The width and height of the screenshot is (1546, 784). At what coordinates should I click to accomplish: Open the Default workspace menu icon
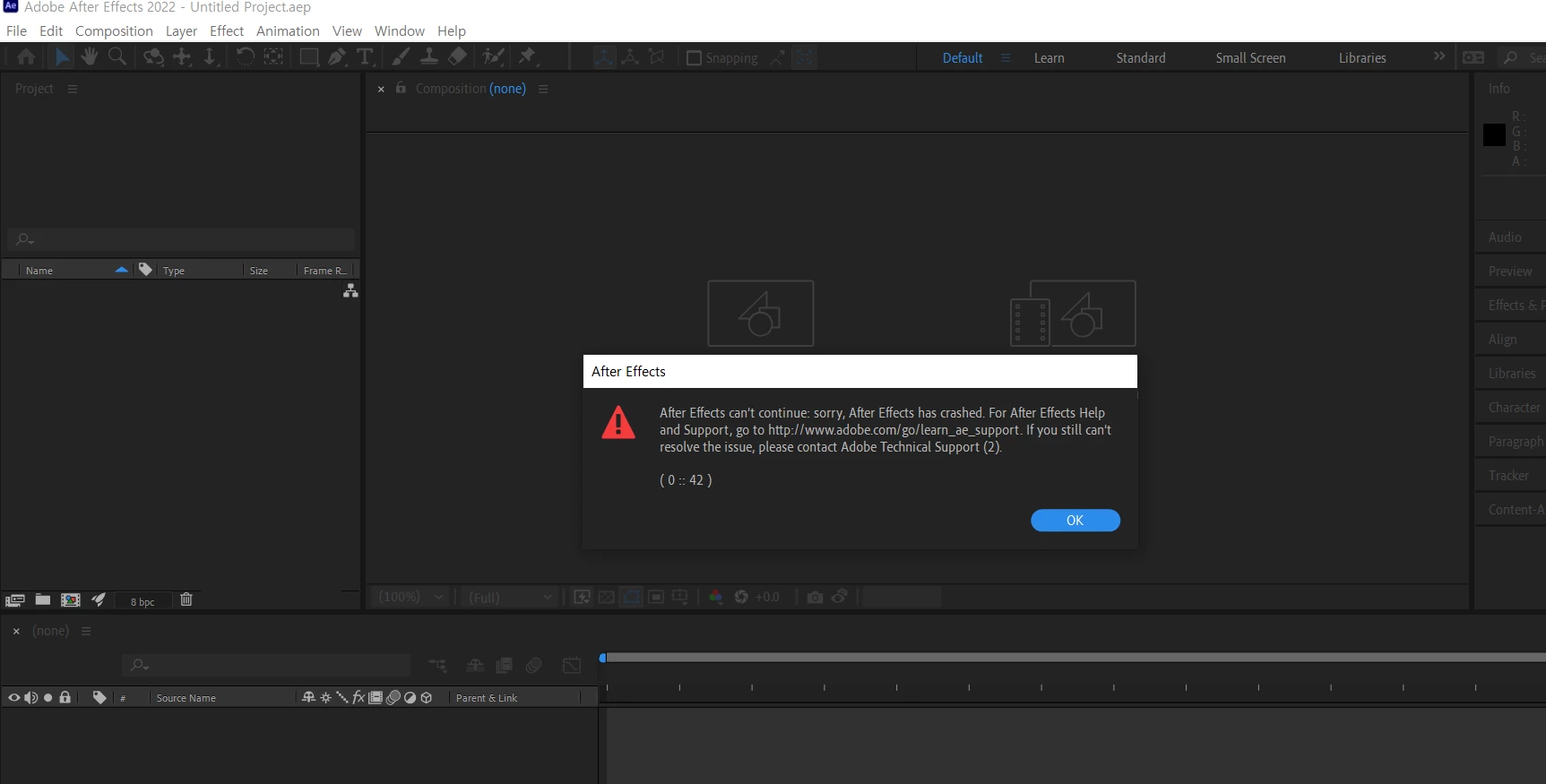coord(1006,57)
